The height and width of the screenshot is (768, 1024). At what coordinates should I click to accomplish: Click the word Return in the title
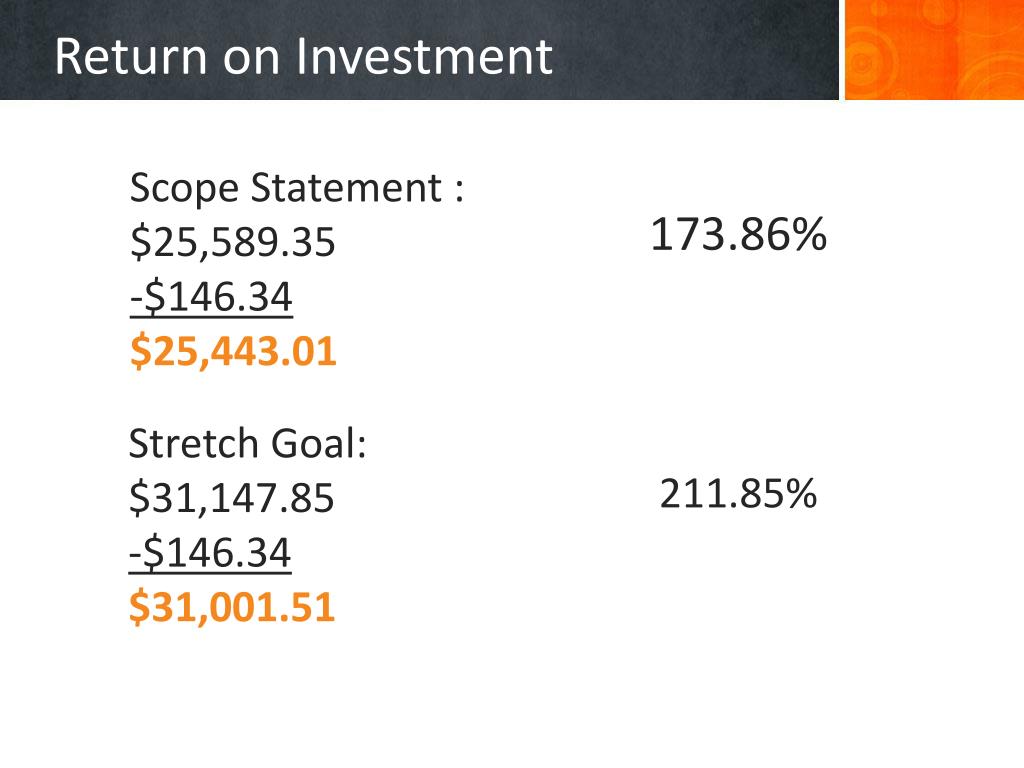(131, 57)
